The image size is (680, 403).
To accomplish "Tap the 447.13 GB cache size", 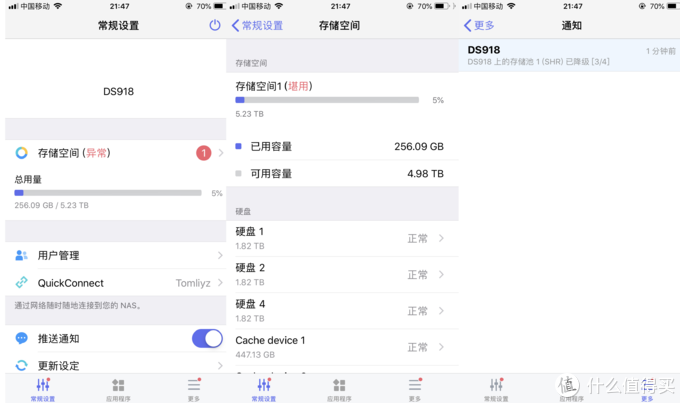I will [255, 355].
